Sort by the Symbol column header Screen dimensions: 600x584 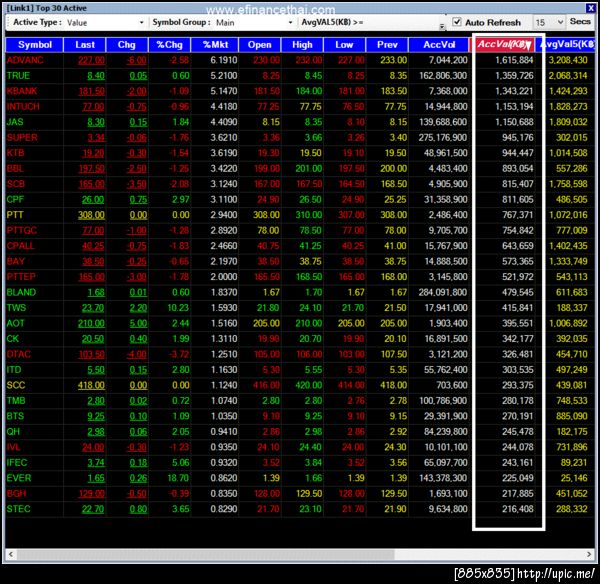pos(34,45)
